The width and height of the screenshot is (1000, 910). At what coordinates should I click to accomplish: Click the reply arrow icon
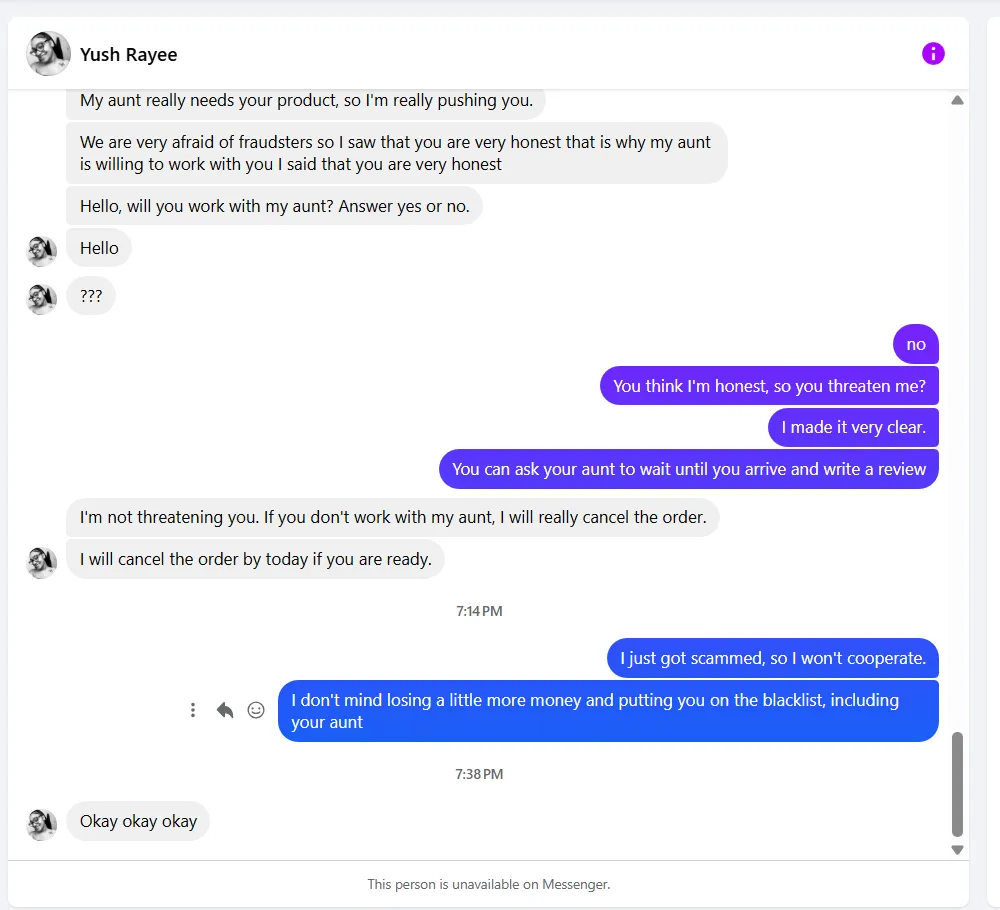tap(225, 710)
